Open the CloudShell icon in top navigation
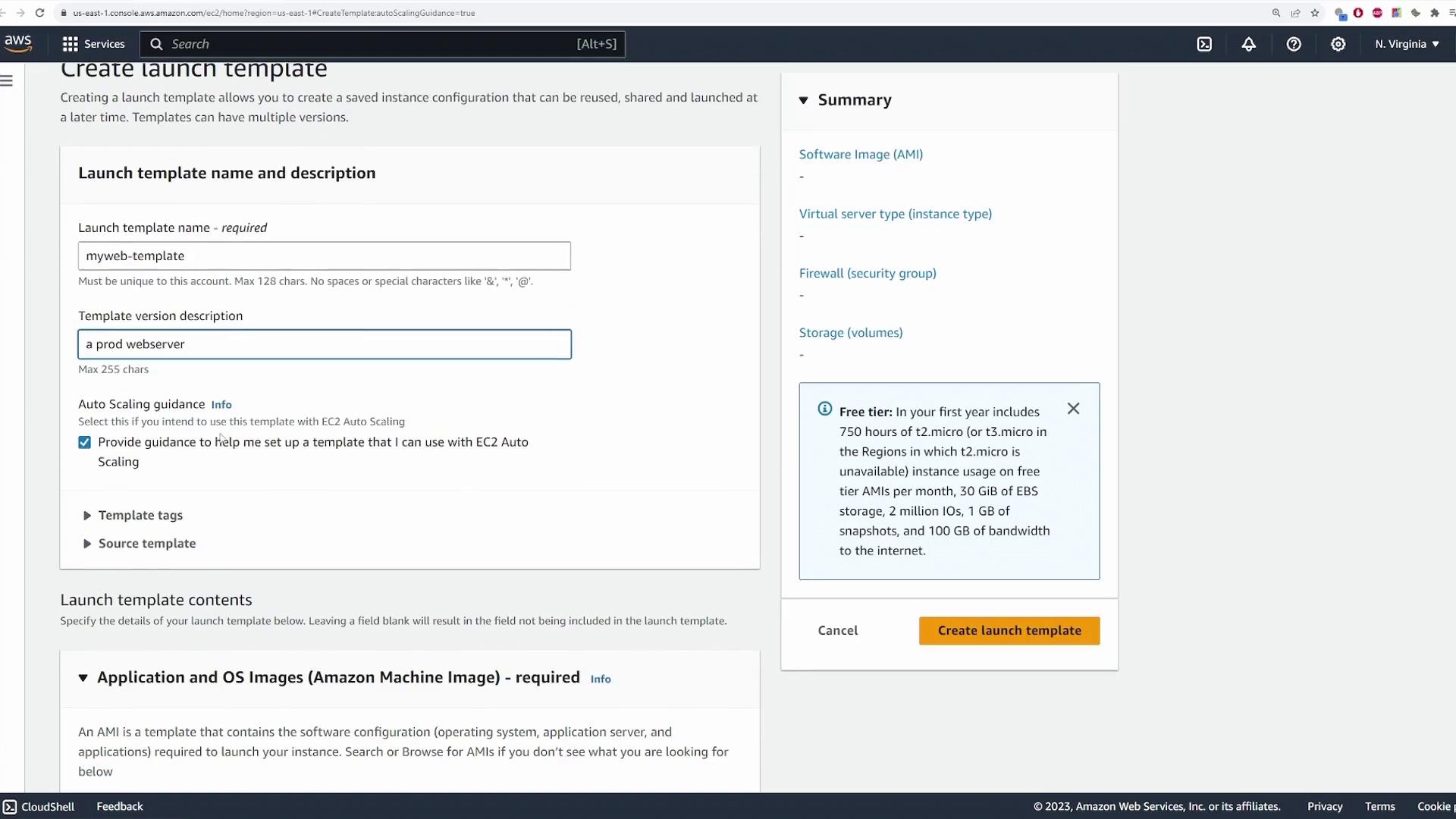This screenshot has height=819, width=1456. coord(1204,44)
